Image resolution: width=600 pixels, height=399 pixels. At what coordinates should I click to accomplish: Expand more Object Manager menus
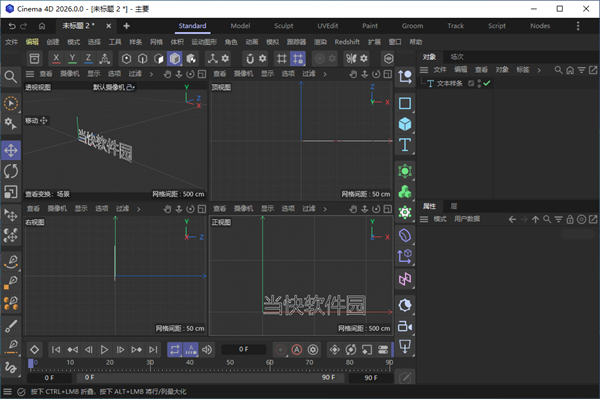pyautogui.click(x=539, y=70)
